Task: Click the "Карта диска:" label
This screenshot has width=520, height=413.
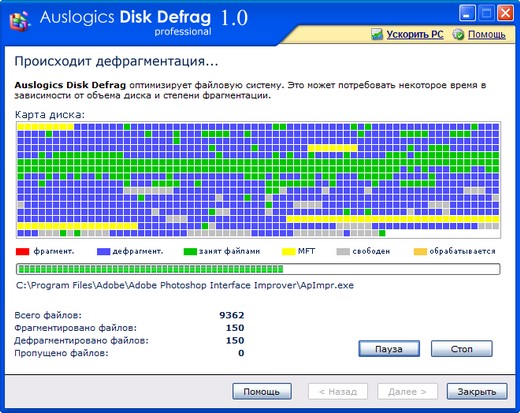Action: (x=50, y=115)
